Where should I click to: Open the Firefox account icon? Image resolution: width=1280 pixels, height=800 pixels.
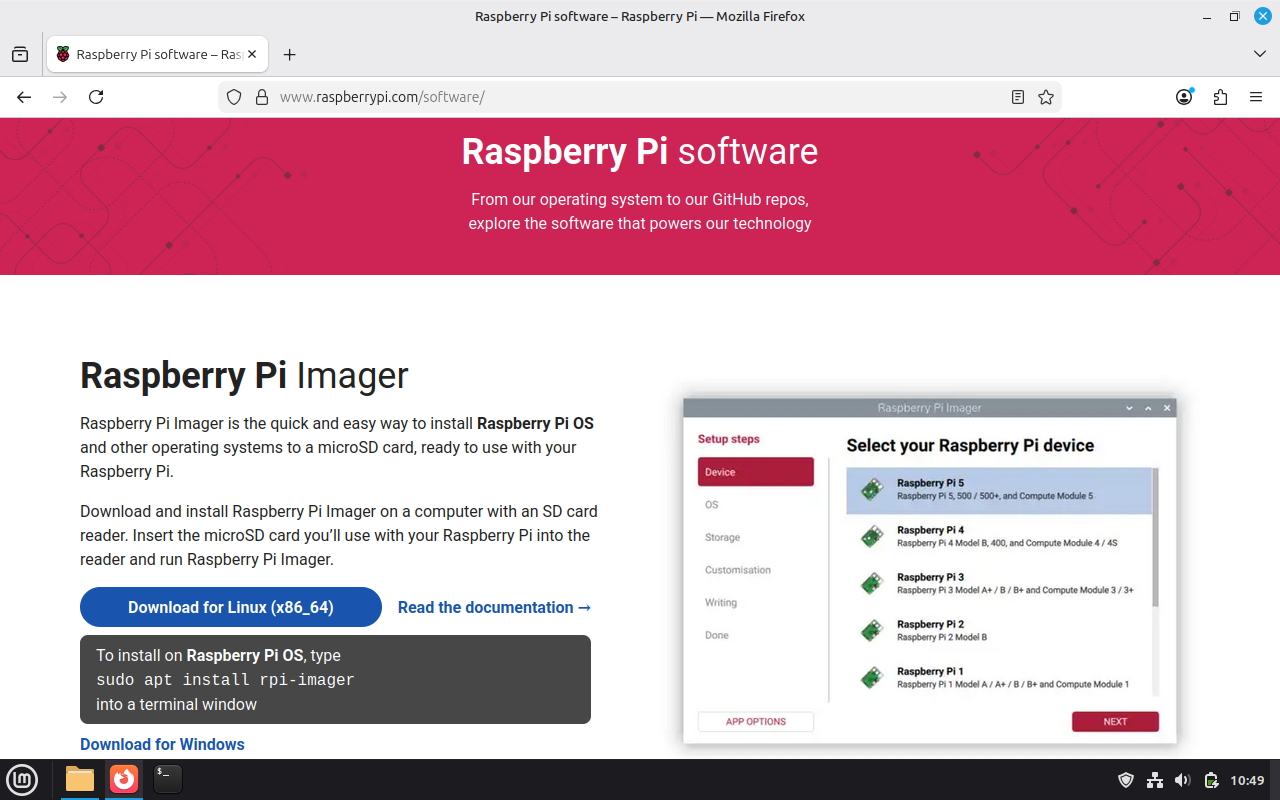tap(1184, 97)
